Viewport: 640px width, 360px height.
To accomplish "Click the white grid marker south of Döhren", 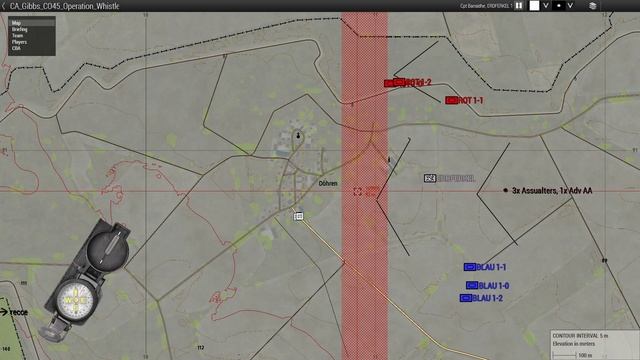I will click(x=298, y=216).
